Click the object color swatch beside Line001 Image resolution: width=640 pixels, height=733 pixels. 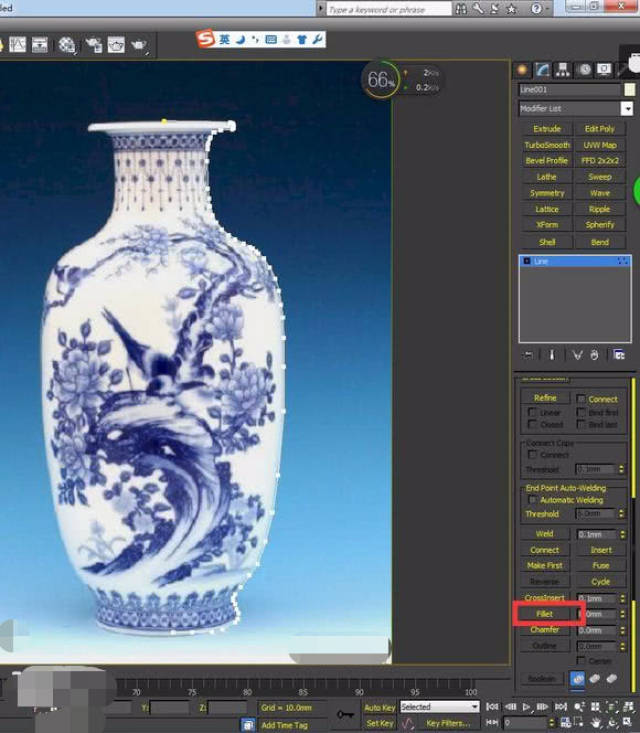point(628,90)
